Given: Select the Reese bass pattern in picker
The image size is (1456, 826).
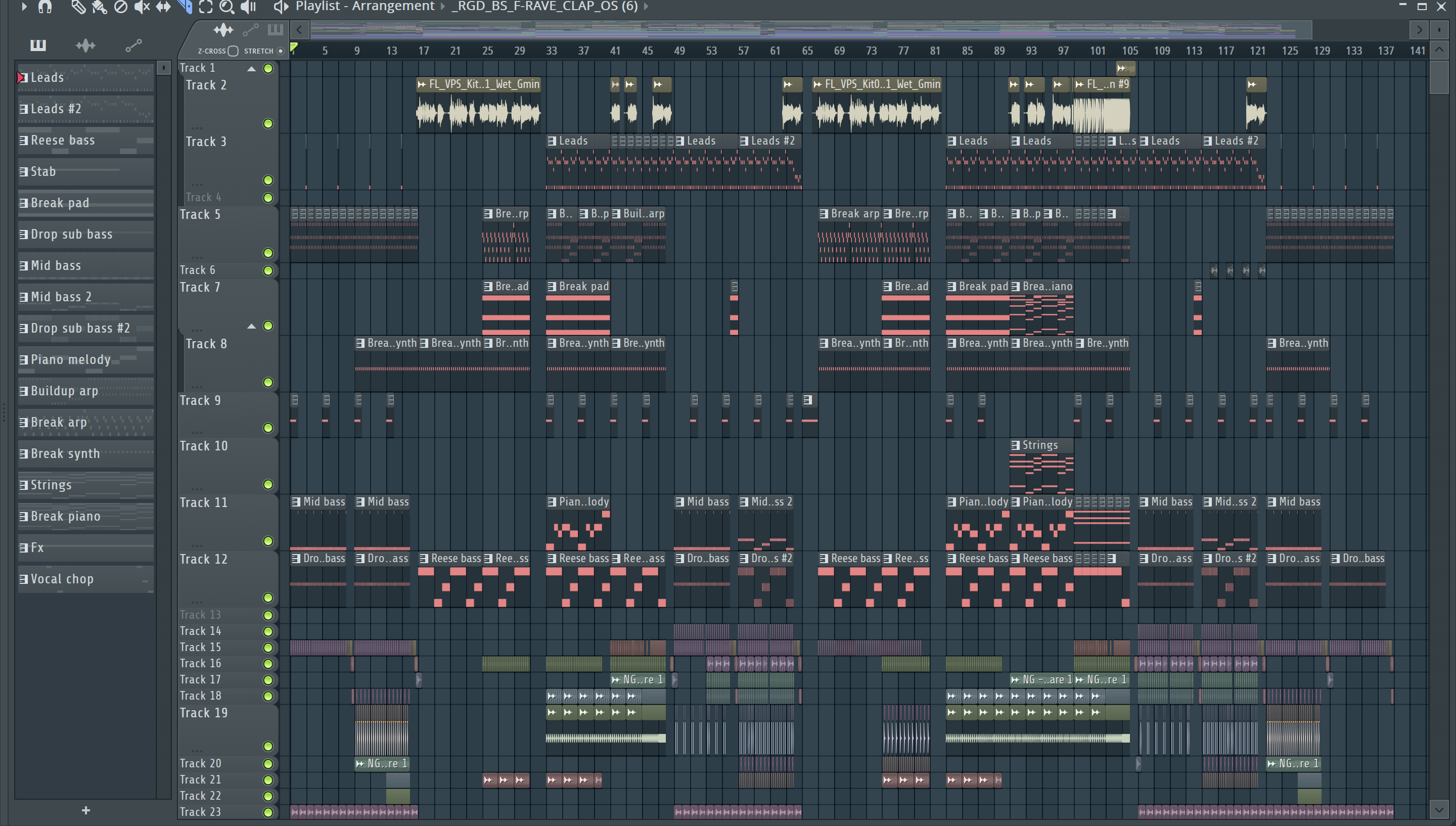Looking at the screenshot, I should click(x=85, y=140).
